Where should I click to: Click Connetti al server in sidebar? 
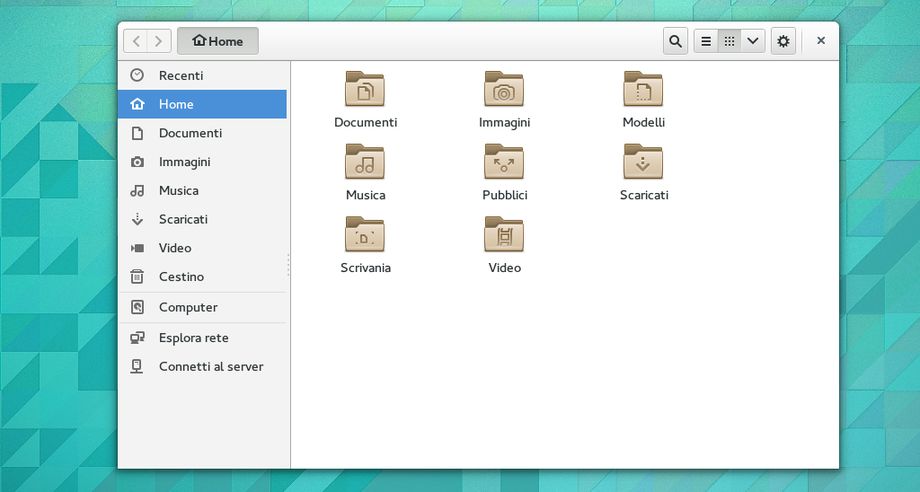tap(210, 366)
